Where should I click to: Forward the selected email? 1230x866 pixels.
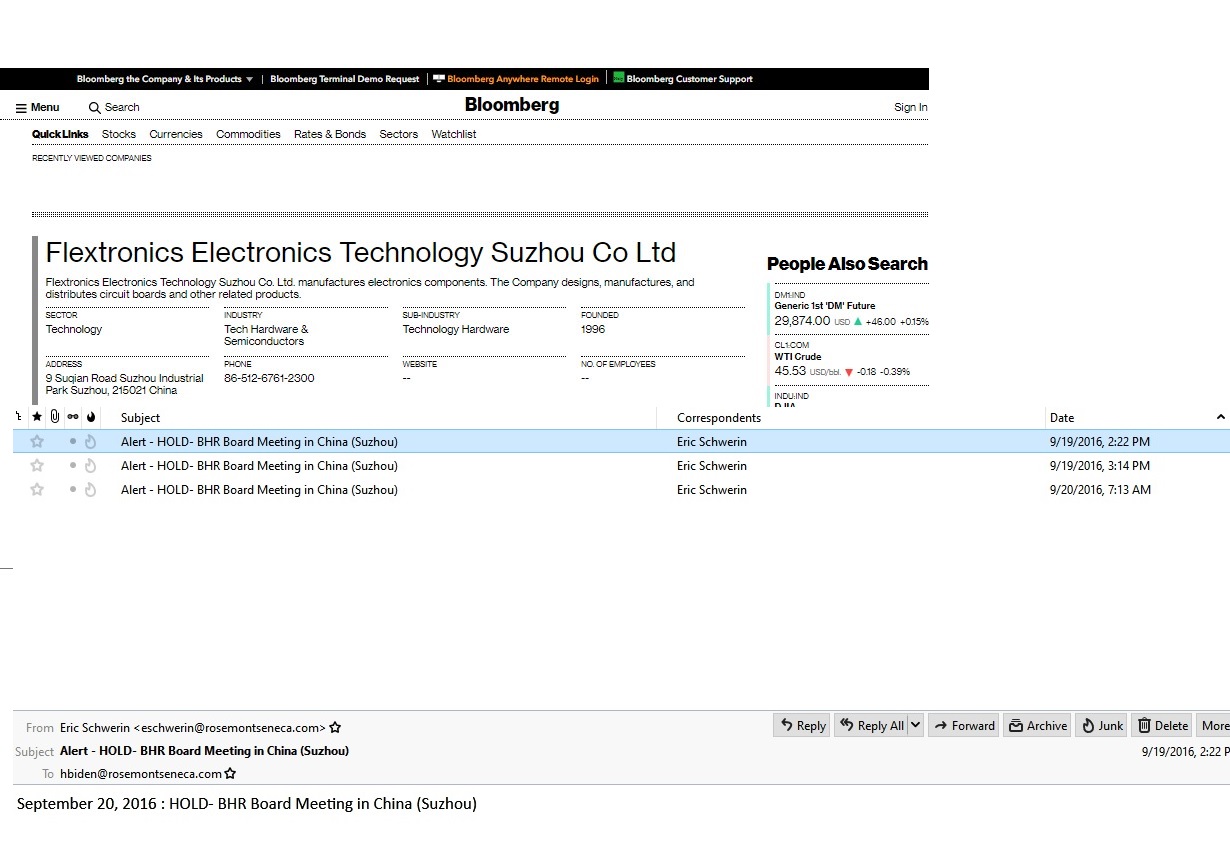click(x=964, y=726)
